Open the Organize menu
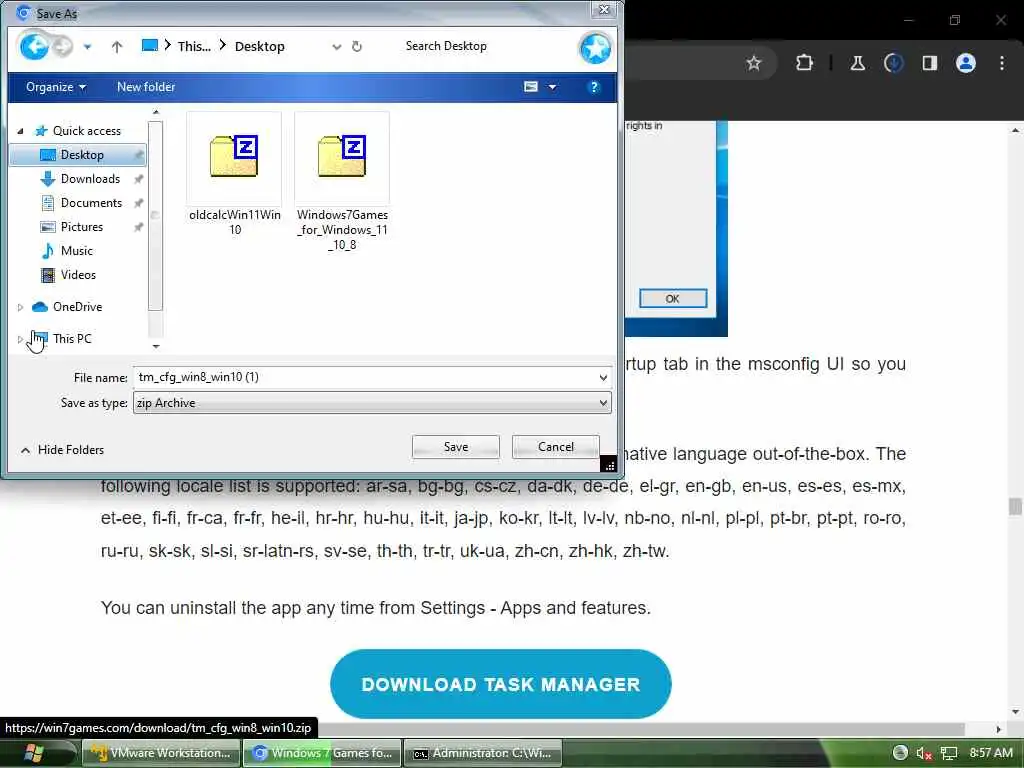Viewport: 1024px width, 768px height. tap(56, 87)
